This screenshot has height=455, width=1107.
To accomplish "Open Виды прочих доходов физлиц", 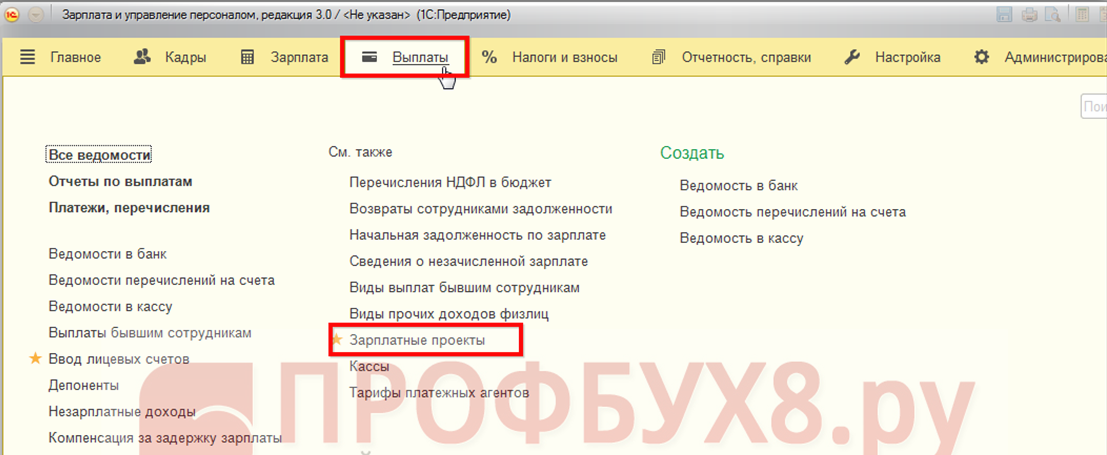I will point(449,314).
